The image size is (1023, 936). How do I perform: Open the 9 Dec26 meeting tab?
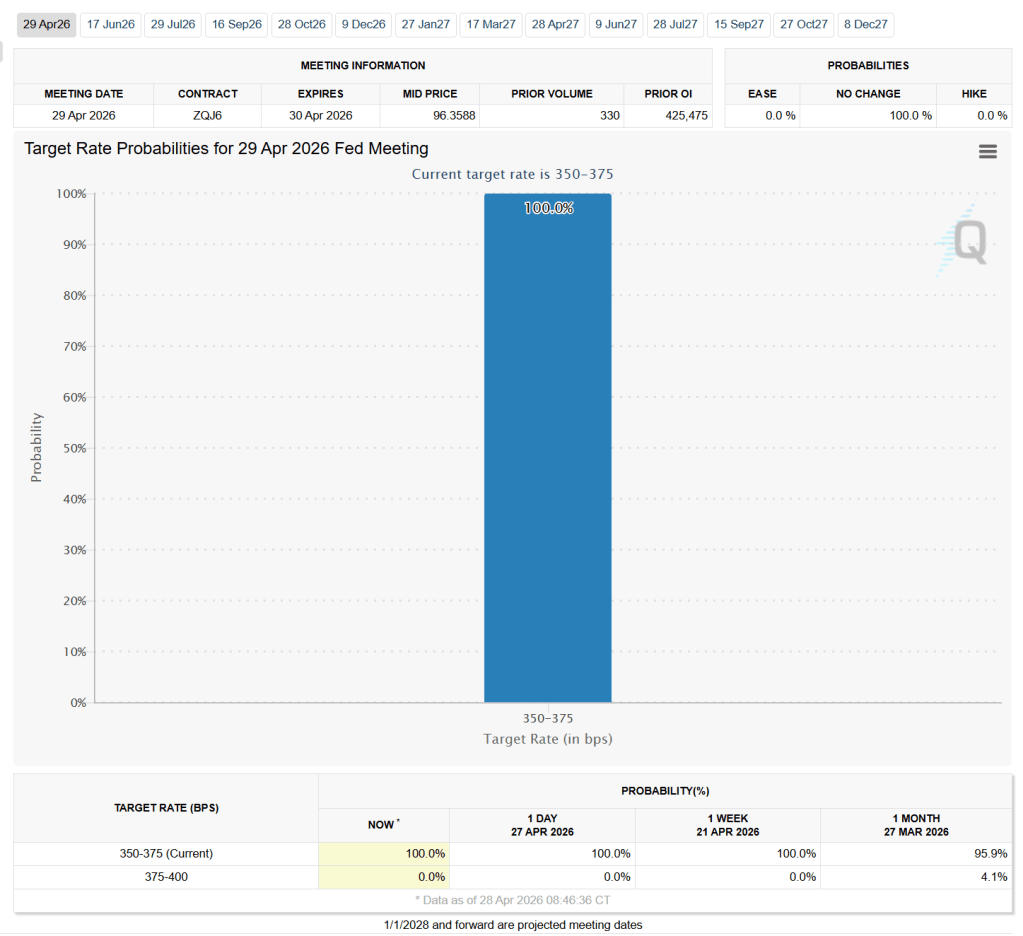pos(363,24)
